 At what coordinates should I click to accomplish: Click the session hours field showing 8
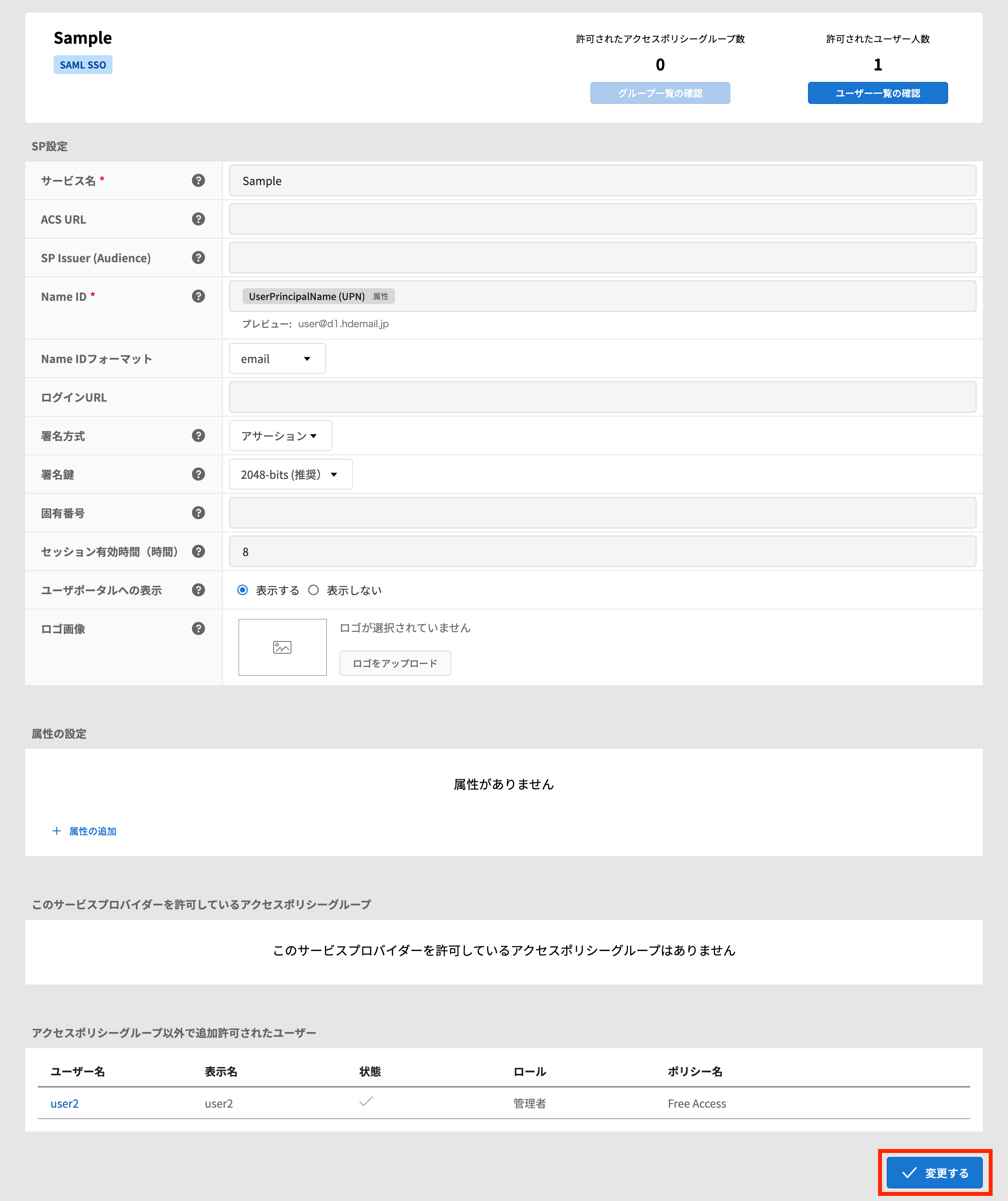click(602, 551)
